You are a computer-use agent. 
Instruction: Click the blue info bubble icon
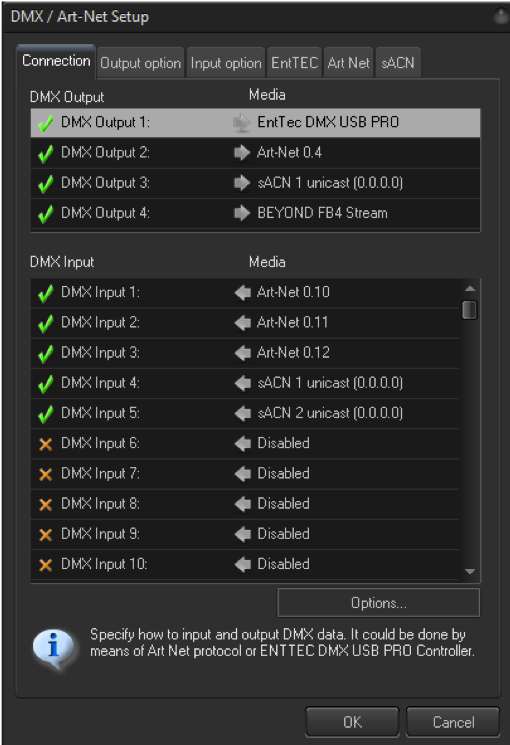pos(53,648)
